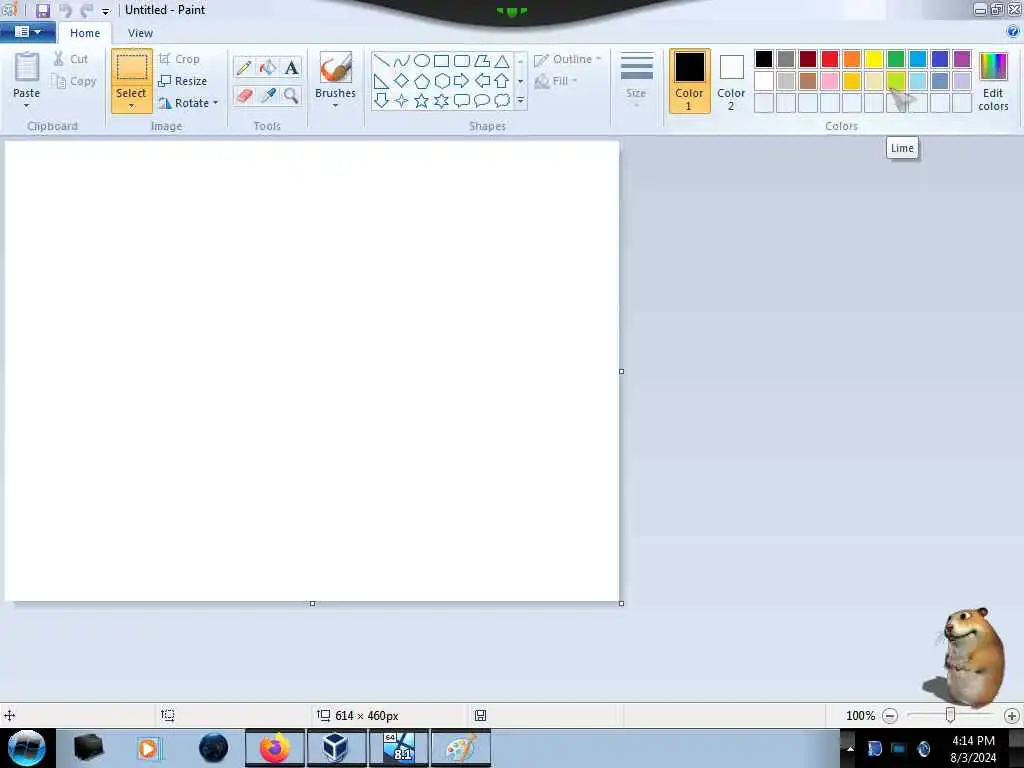Click the Save icon in the title bar
The width and height of the screenshot is (1024, 768).
42,10
